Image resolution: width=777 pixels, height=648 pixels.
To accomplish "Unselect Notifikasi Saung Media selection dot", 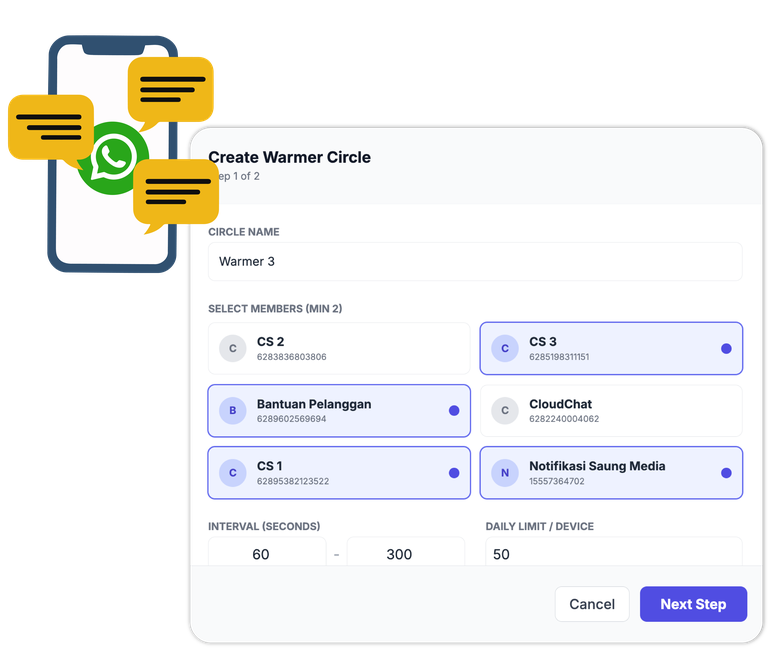I will click(726, 473).
